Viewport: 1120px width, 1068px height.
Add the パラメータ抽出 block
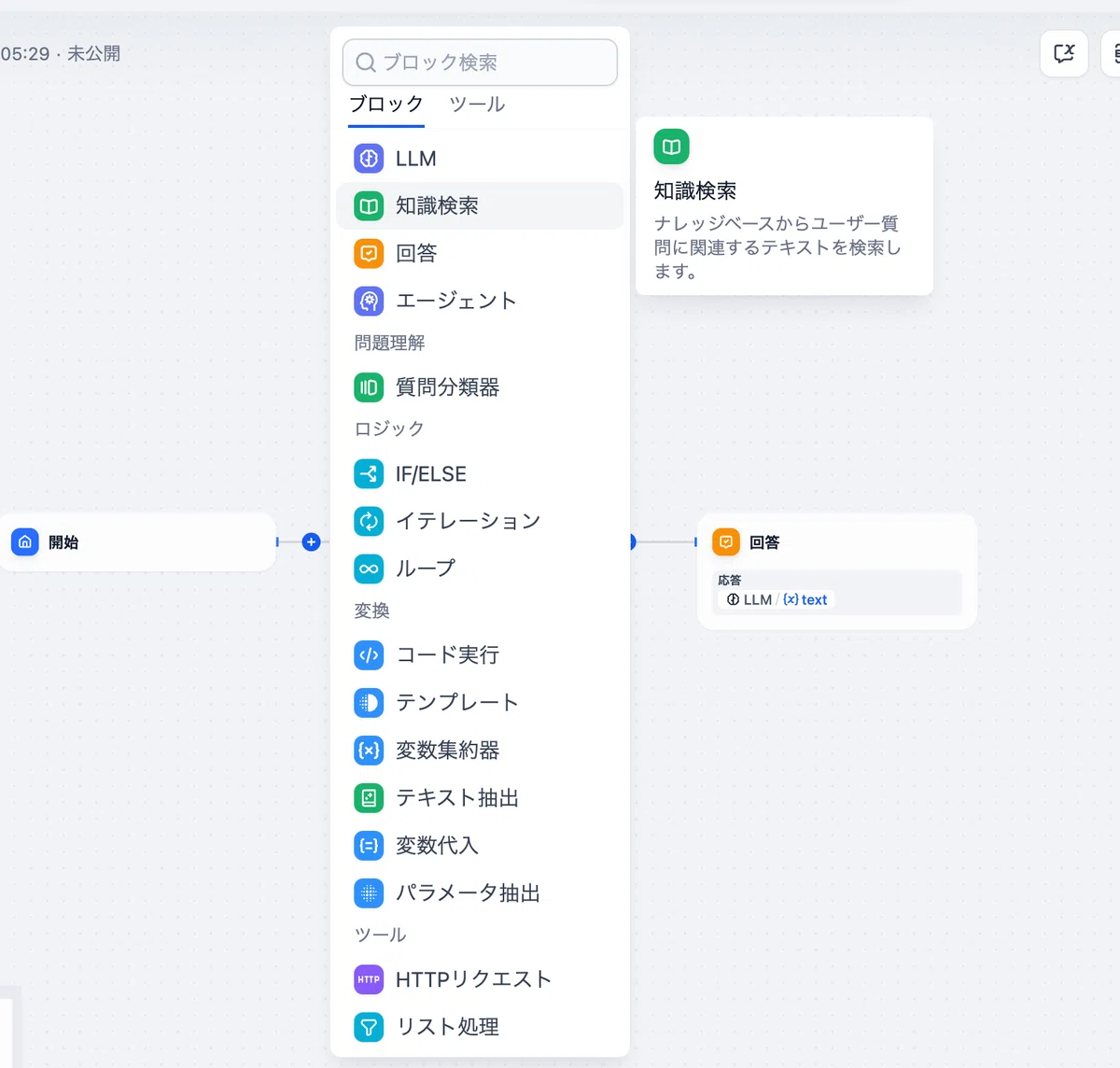(480, 893)
